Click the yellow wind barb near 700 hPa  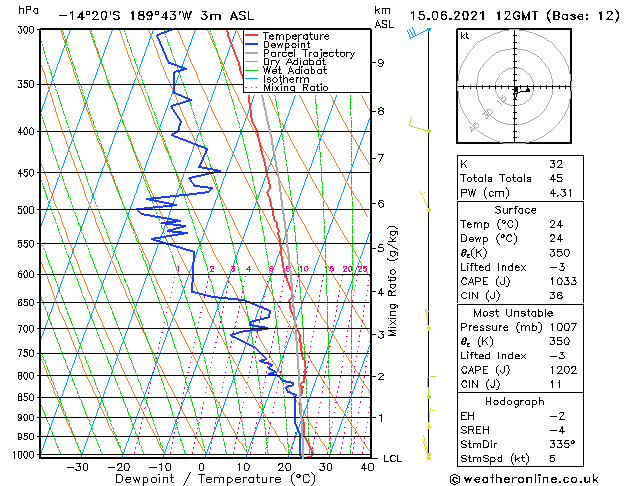pyautogui.click(x=428, y=319)
